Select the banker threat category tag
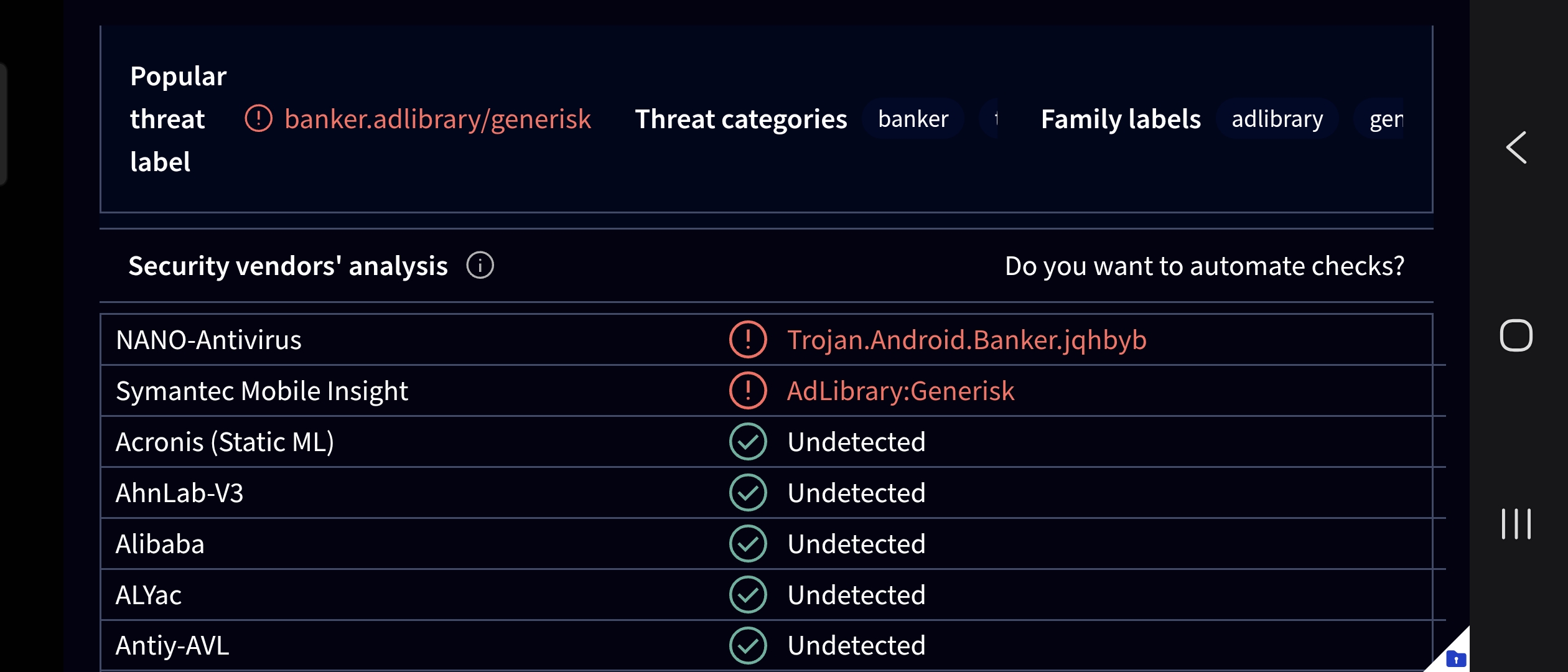The height and width of the screenshot is (672, 1568). [x=913, y=118]
